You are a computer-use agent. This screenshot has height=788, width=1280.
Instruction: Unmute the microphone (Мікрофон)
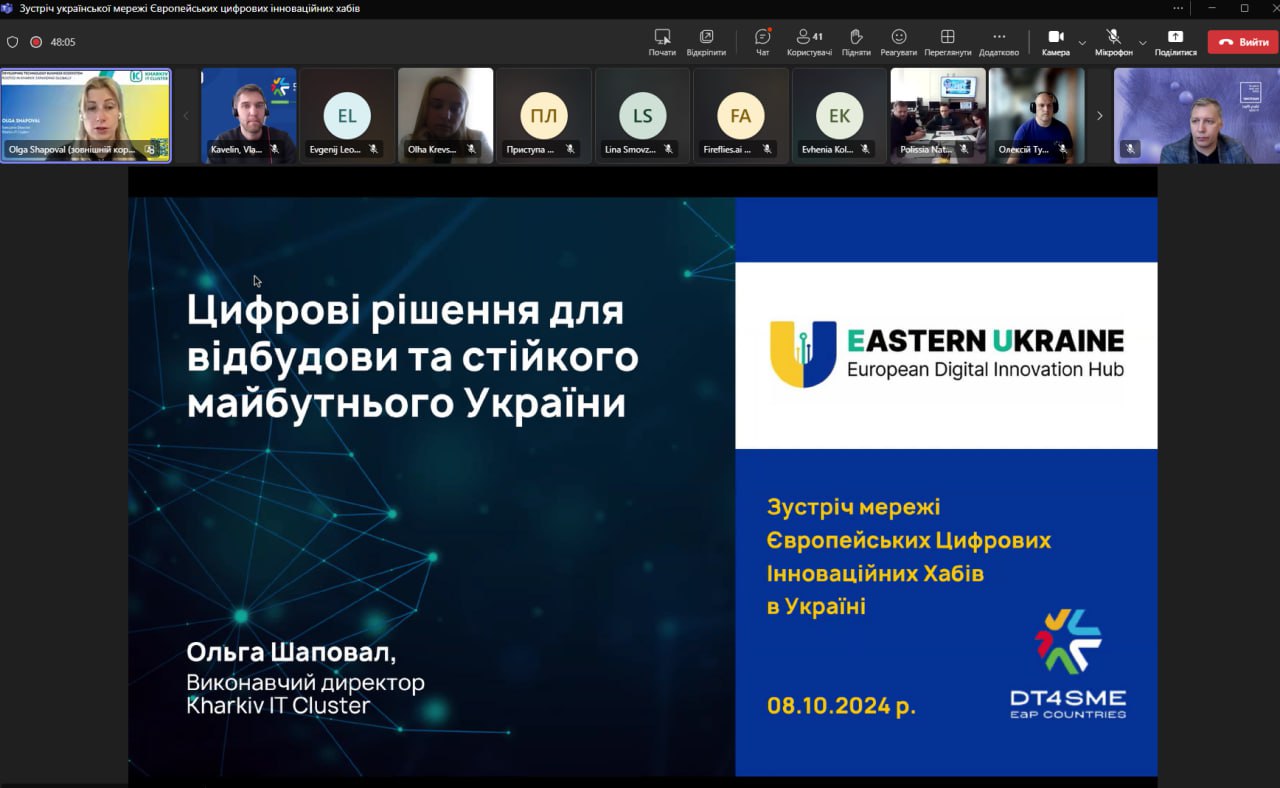tap(1113, 41)
